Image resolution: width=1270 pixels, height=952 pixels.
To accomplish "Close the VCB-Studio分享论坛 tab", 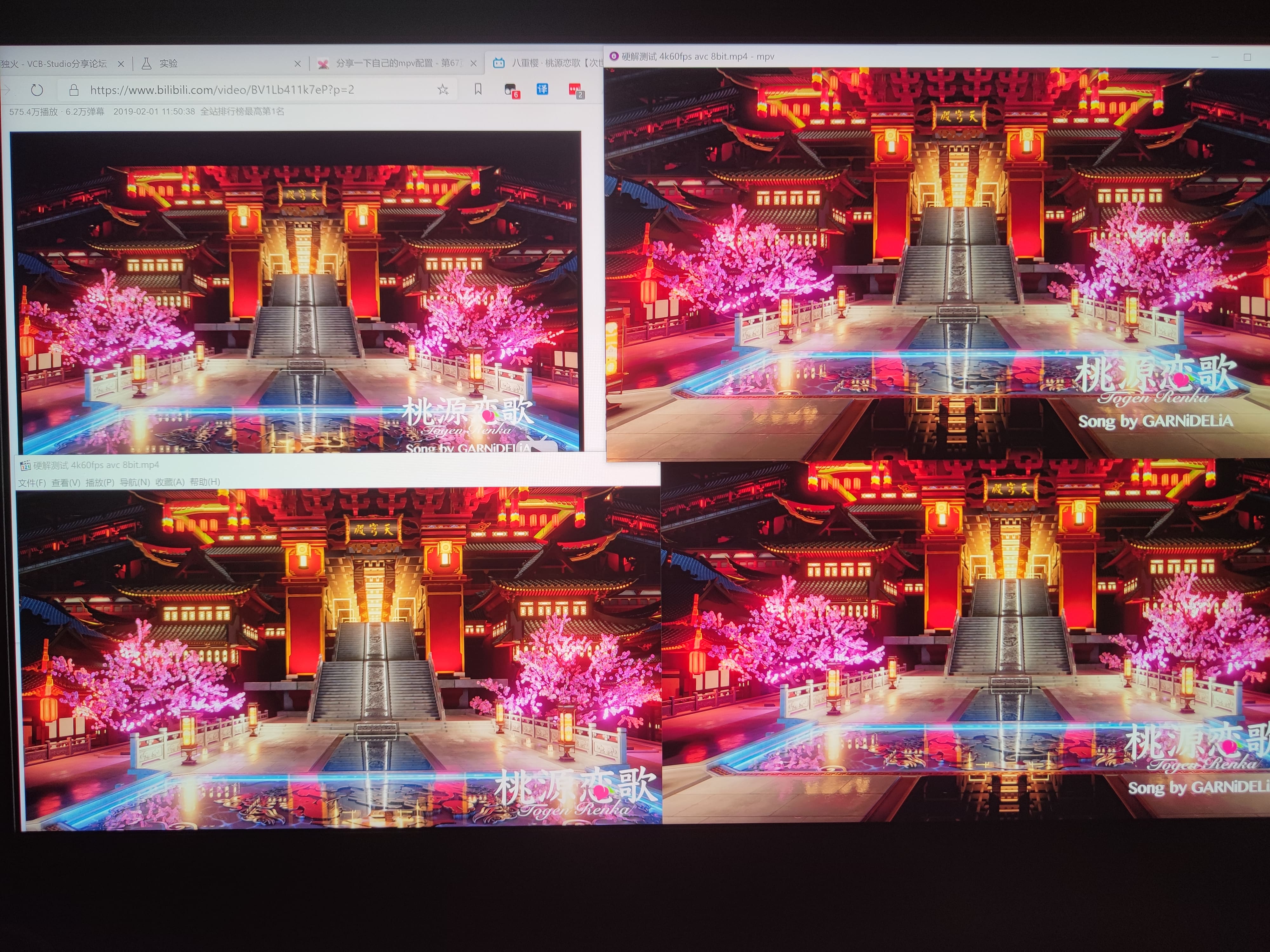I will (x=121, y=64).
